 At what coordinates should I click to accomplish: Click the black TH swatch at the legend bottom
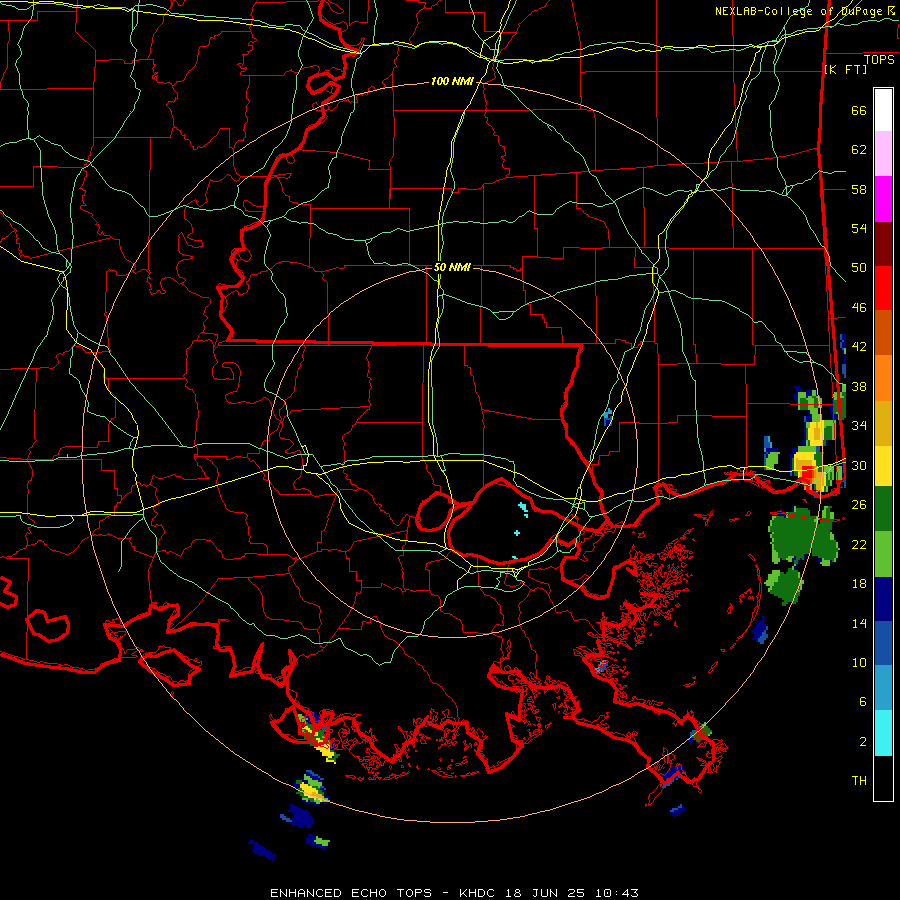[x=883, y=778]
